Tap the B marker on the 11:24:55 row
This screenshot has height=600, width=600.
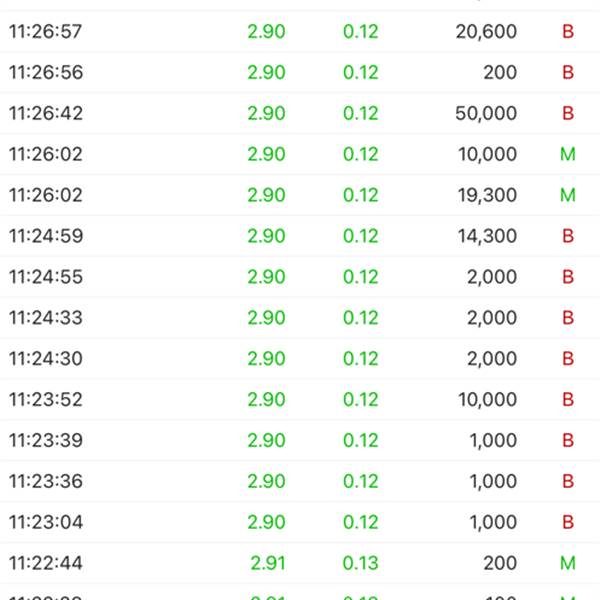tap(568, 277)
